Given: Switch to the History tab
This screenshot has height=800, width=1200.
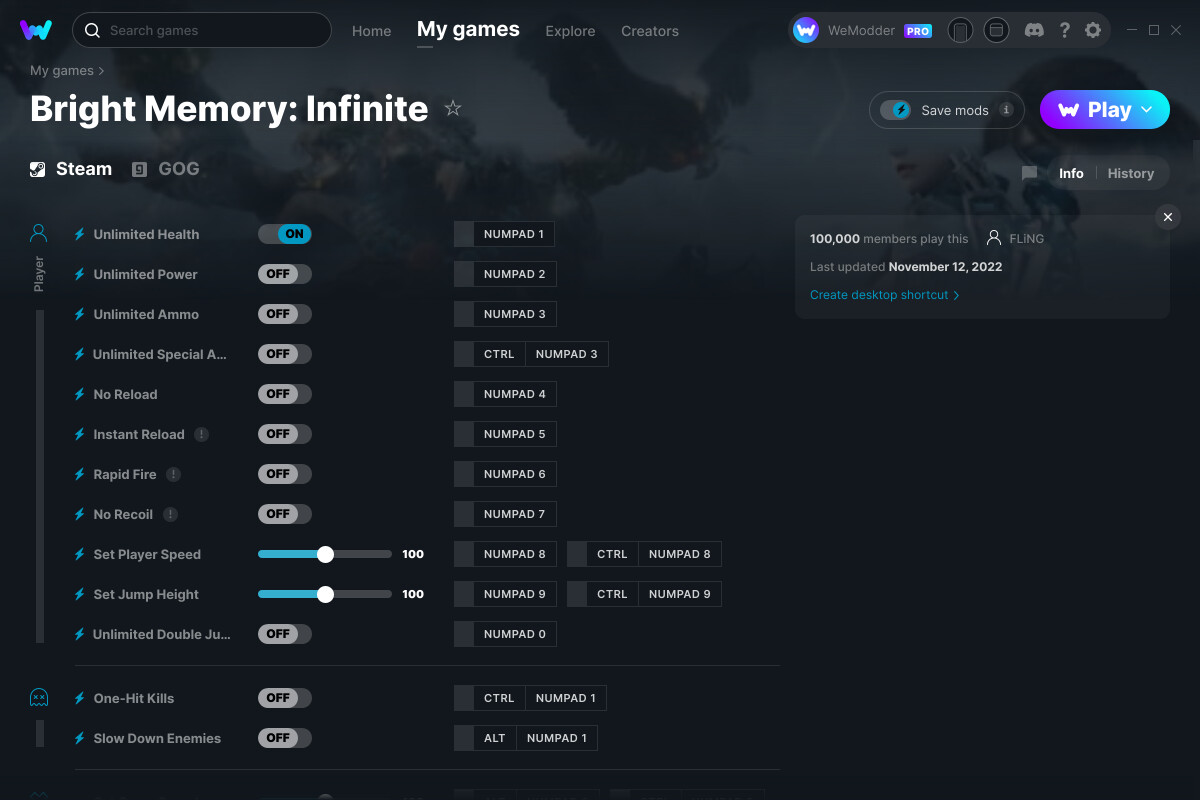Looking at the screenshot, I should pyautogui.click(x=1130, y=173).
